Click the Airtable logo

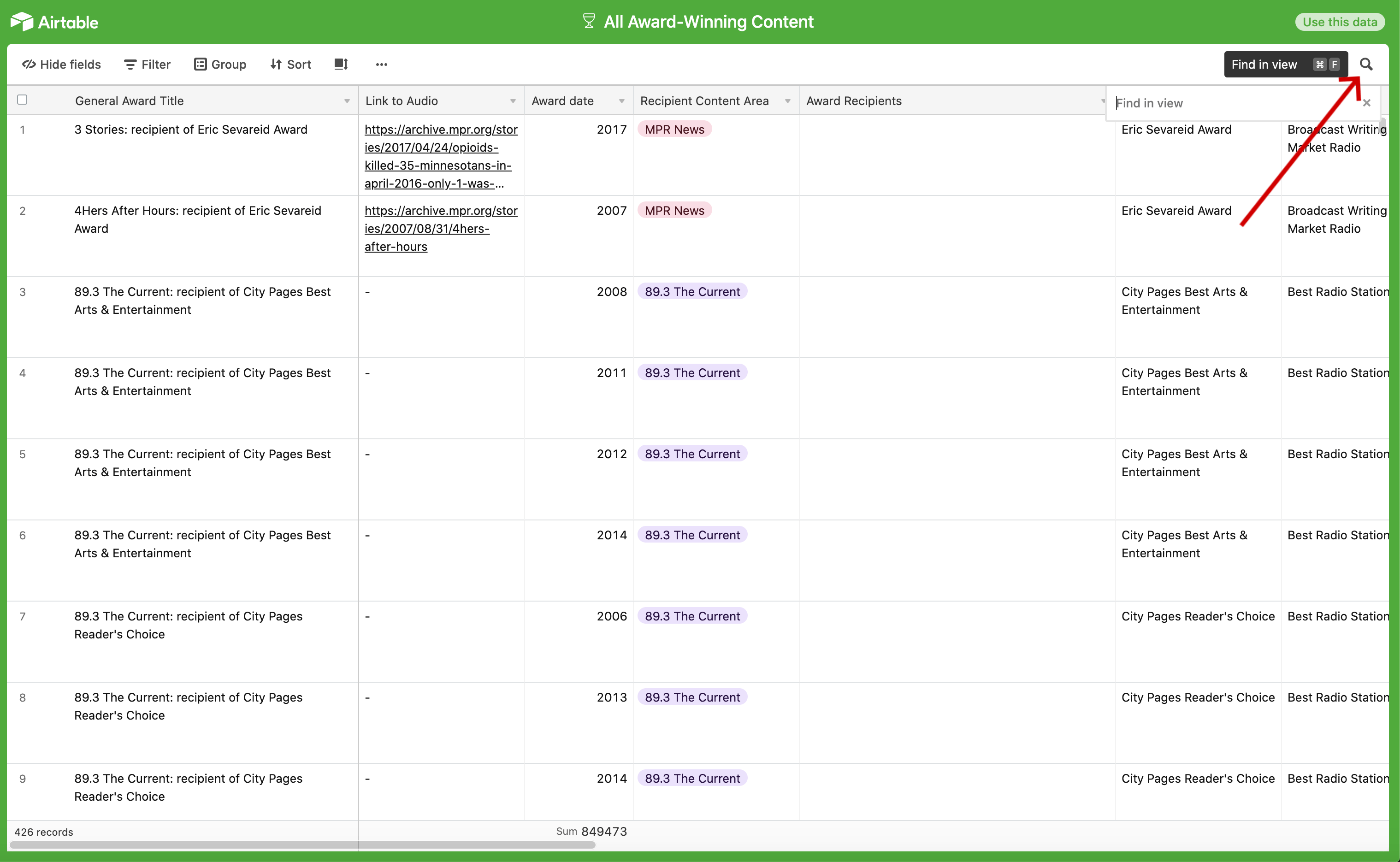[54, 22]
